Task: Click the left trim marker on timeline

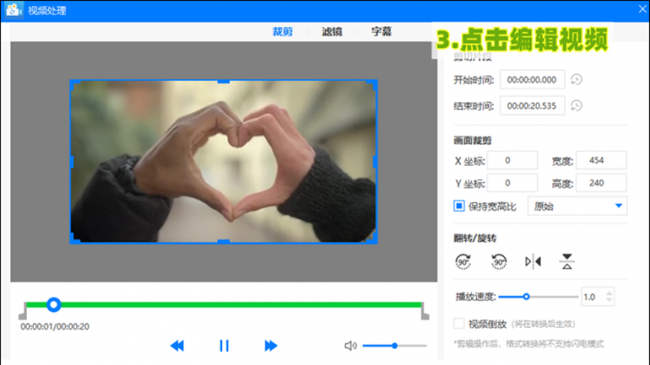Action: 23,312
